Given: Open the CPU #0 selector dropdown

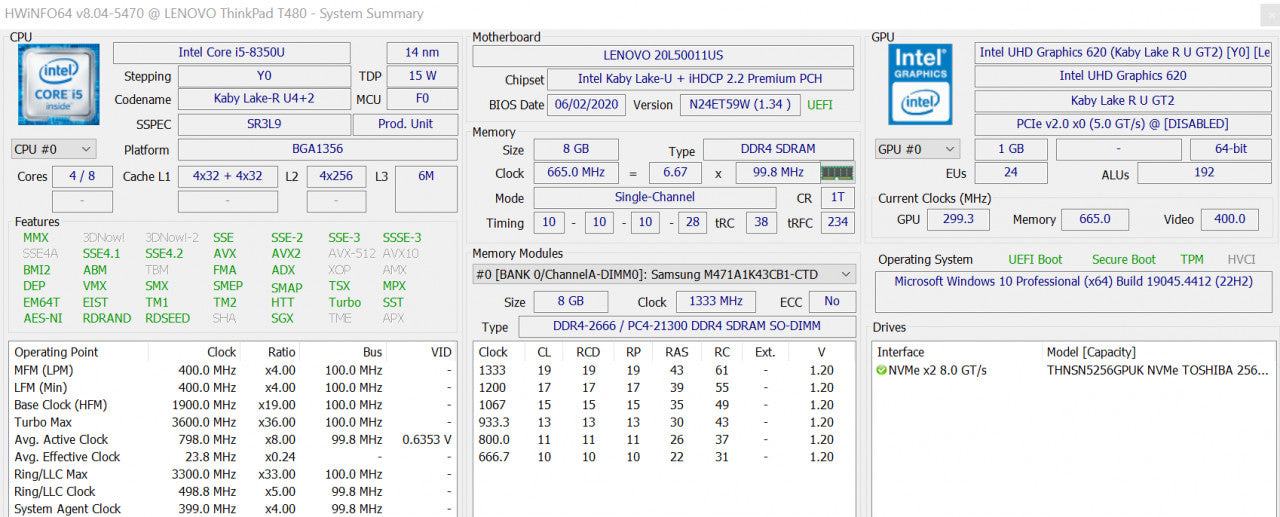Looking at the screenshot, I should coord(54,149).
